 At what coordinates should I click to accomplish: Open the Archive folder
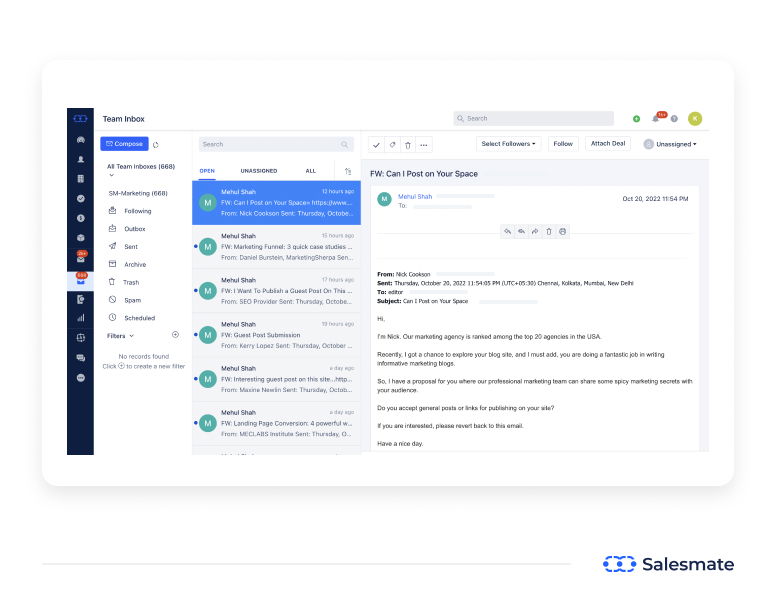pyautogui.click(x=128, y=265)
